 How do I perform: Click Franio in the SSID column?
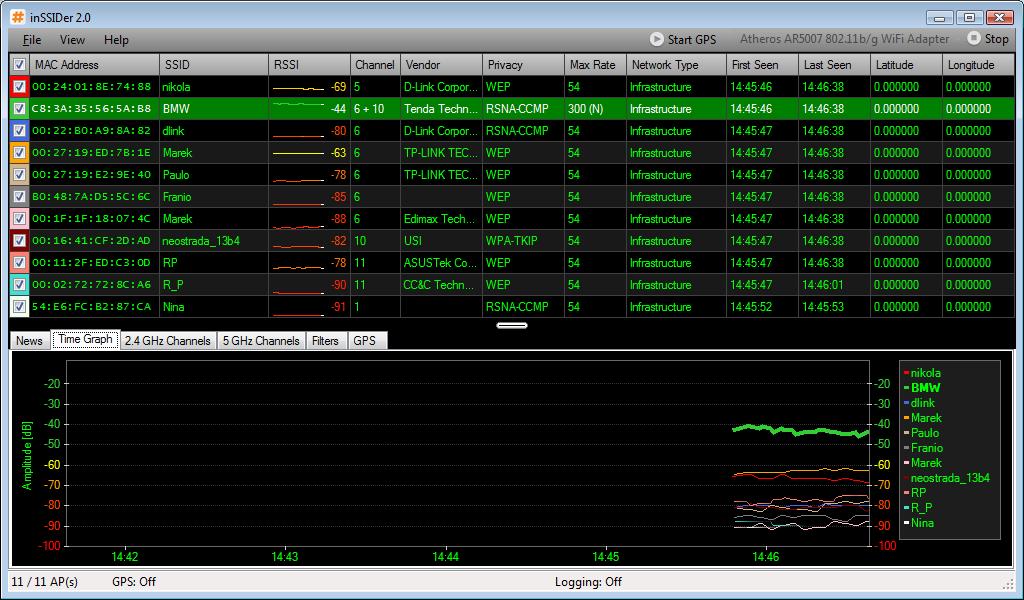(x=177, y=197)
